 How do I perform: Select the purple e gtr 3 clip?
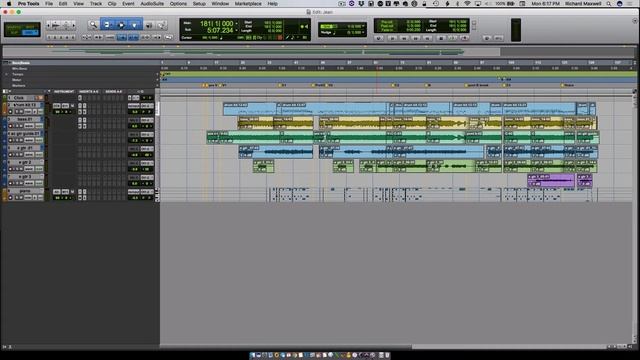tap(551, 180)
